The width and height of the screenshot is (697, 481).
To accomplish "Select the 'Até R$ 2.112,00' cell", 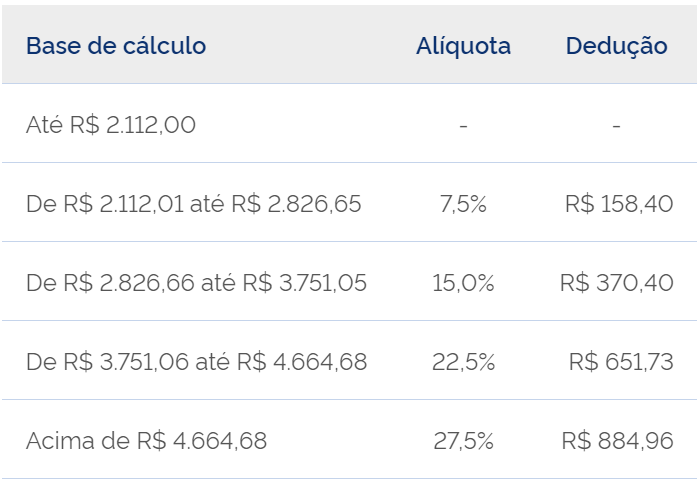I will [x=111, y=125].
